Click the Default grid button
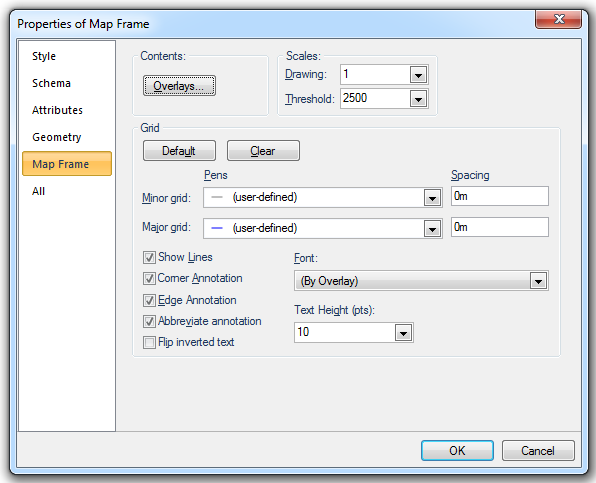 (x=179, y=151)
